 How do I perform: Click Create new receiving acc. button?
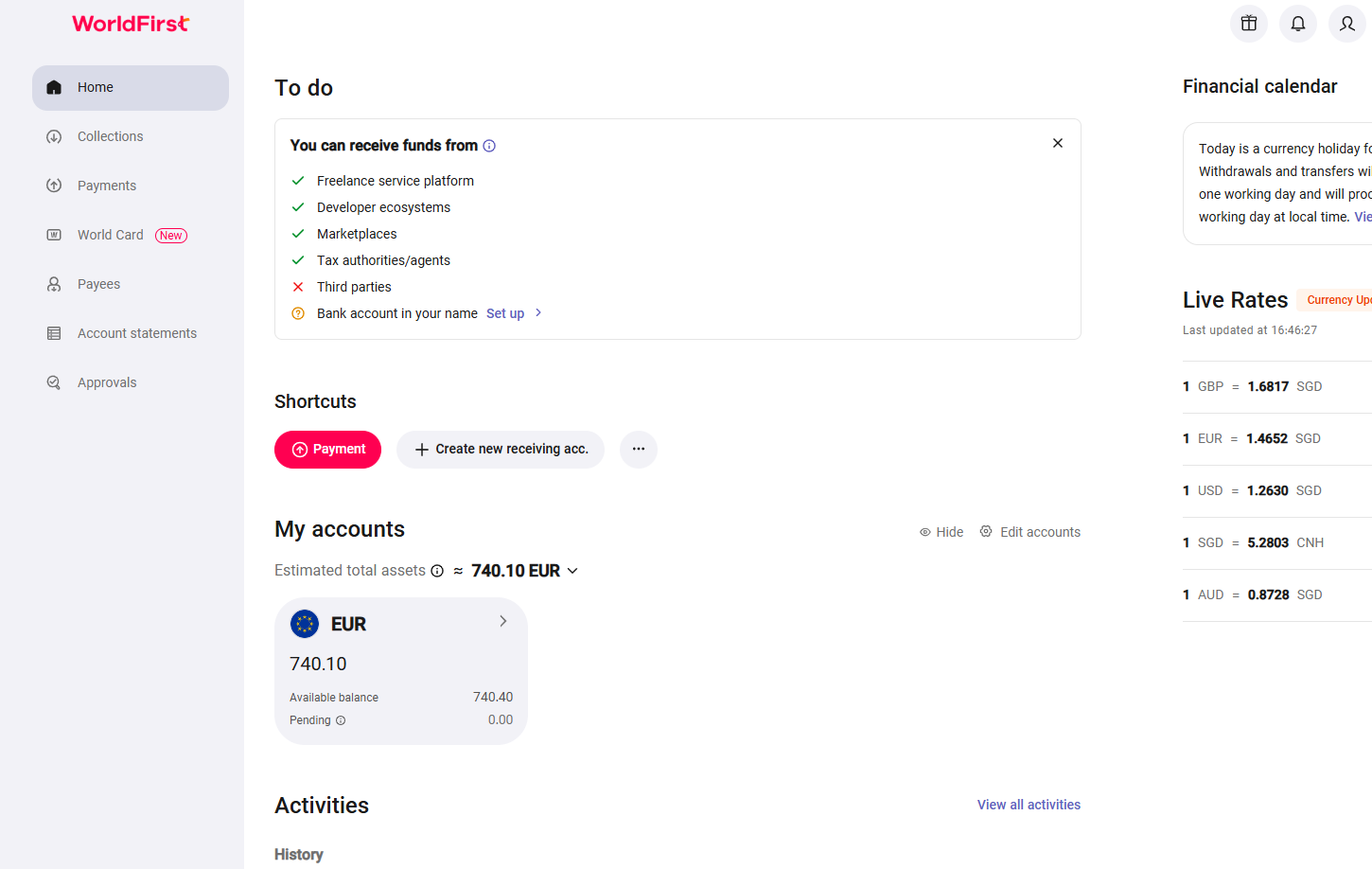(x=501, y=450)
